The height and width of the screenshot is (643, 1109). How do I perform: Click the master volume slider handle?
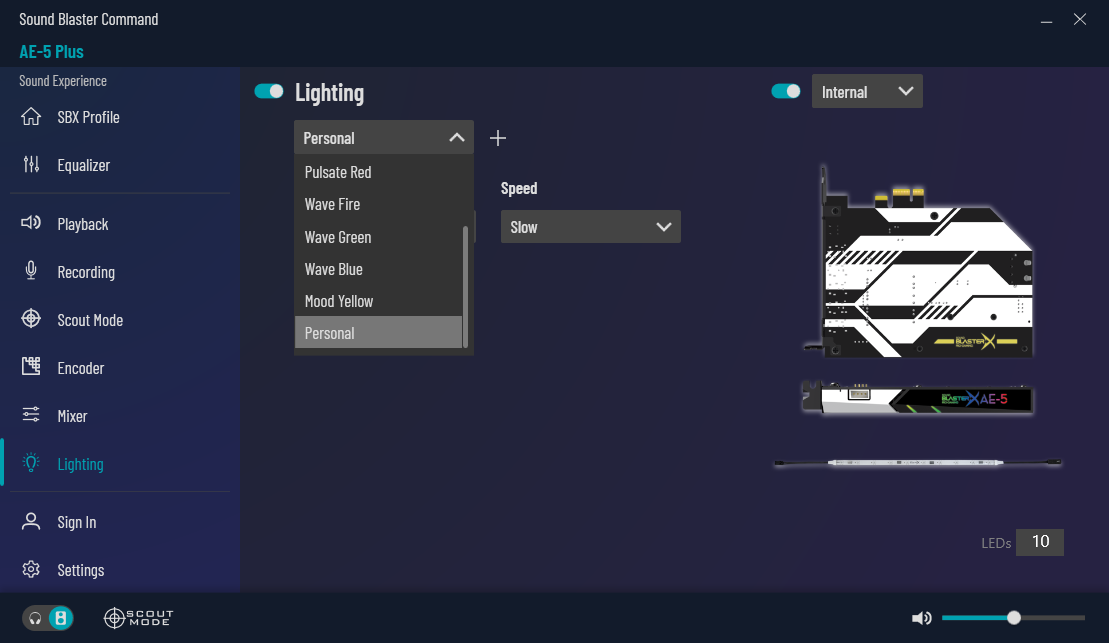coord(1014,618)
